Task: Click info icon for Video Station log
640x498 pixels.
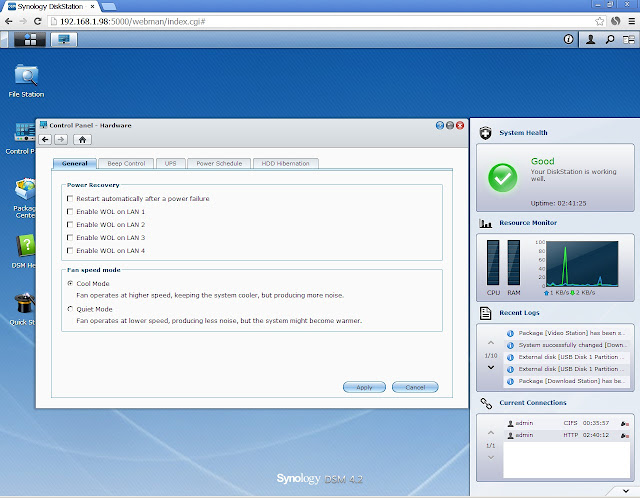Action: coord(510,333)
